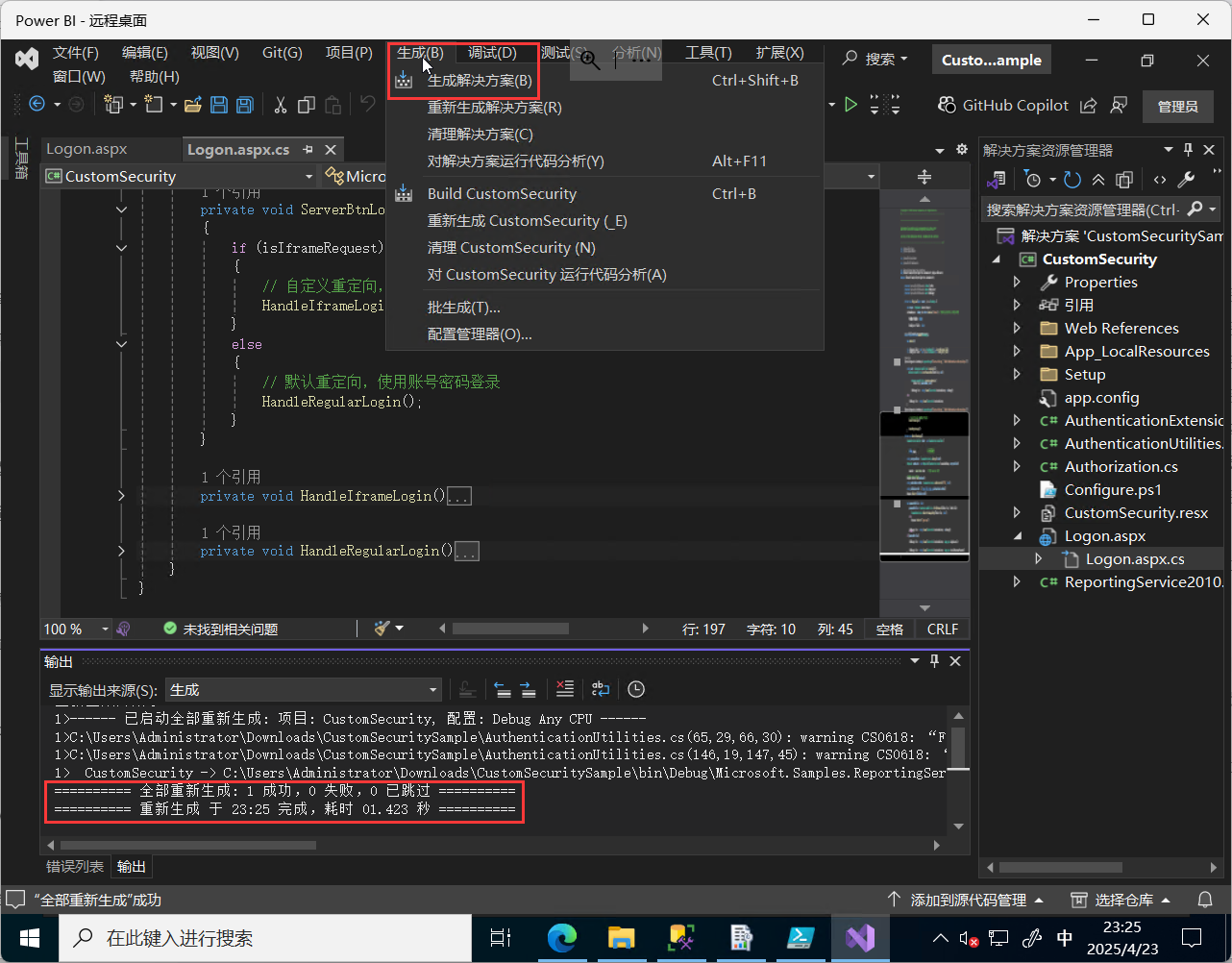
Task: Click the Copy toolbar icon
Action: (x=307, y=105)
